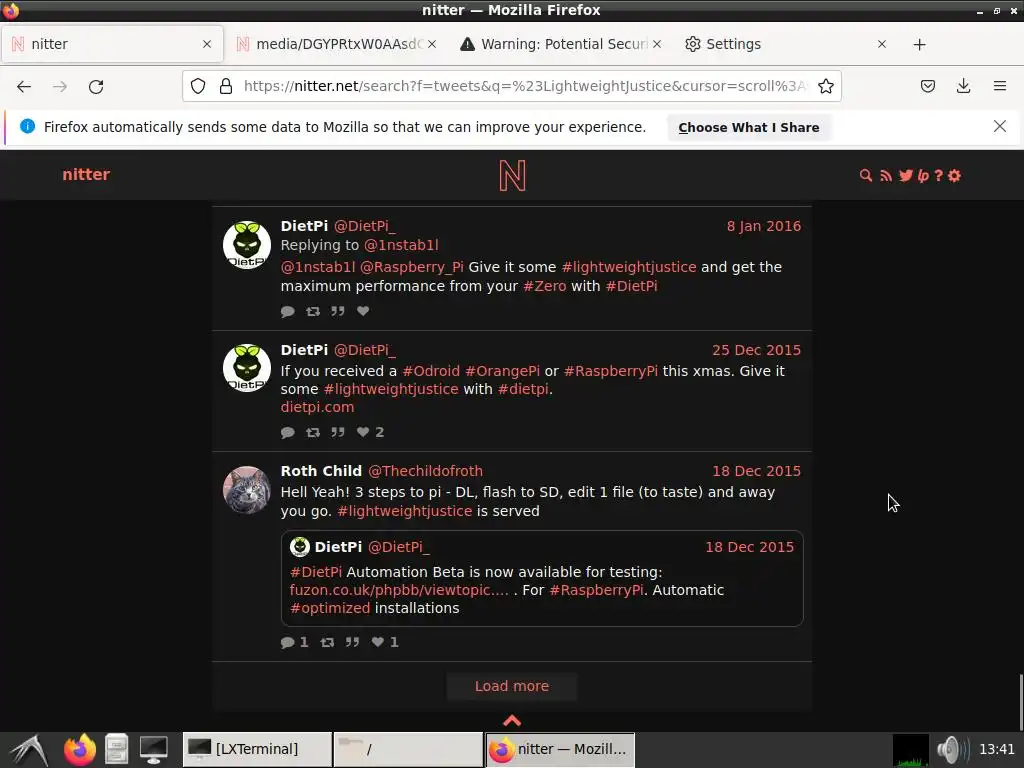Open tweet on Twitter bird icon
The height and width of the screenshot is (768, 1024).
click(905, 175)
